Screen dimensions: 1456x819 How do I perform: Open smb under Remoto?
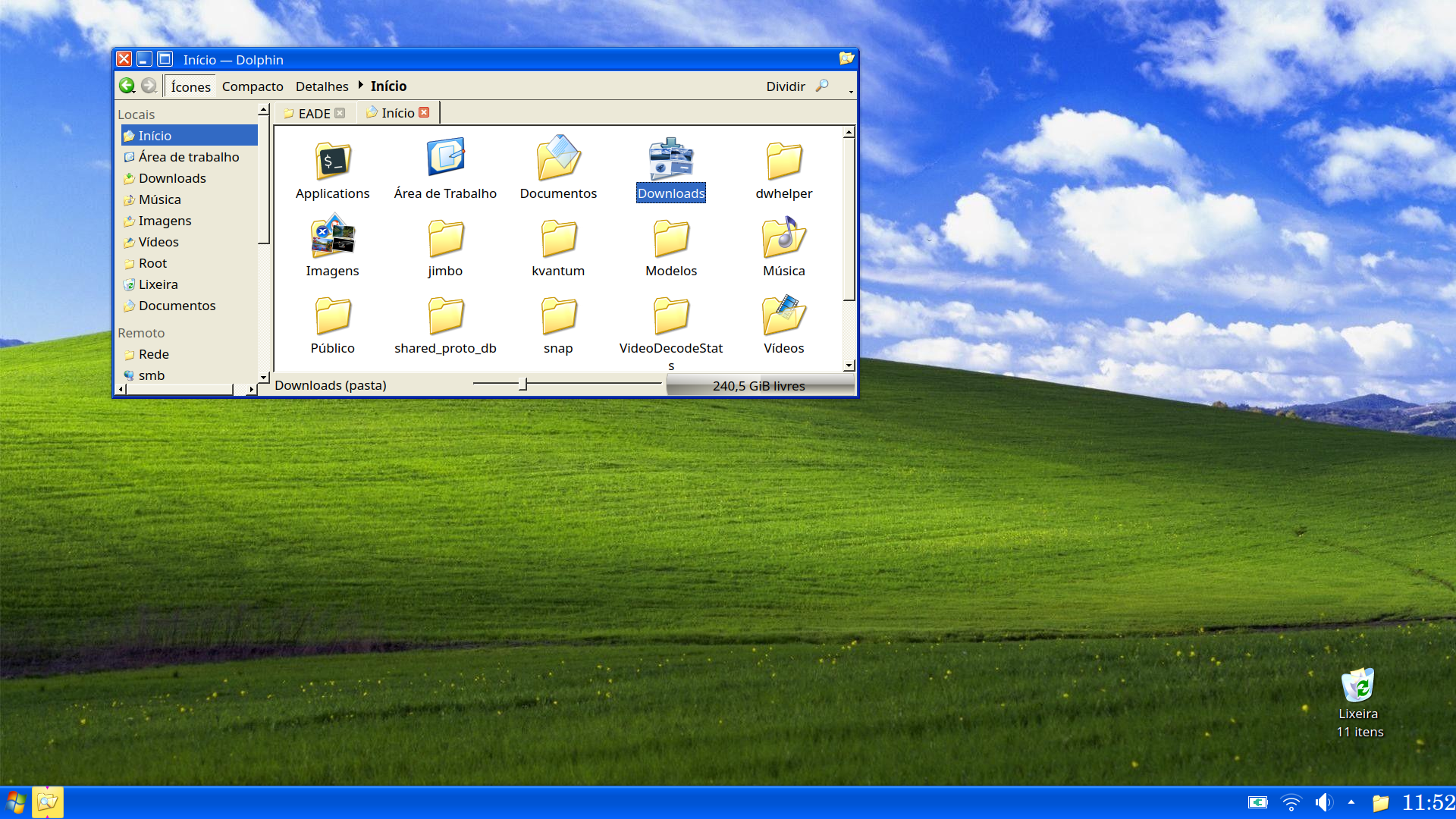pyautogui.click(x=190, y=375)
